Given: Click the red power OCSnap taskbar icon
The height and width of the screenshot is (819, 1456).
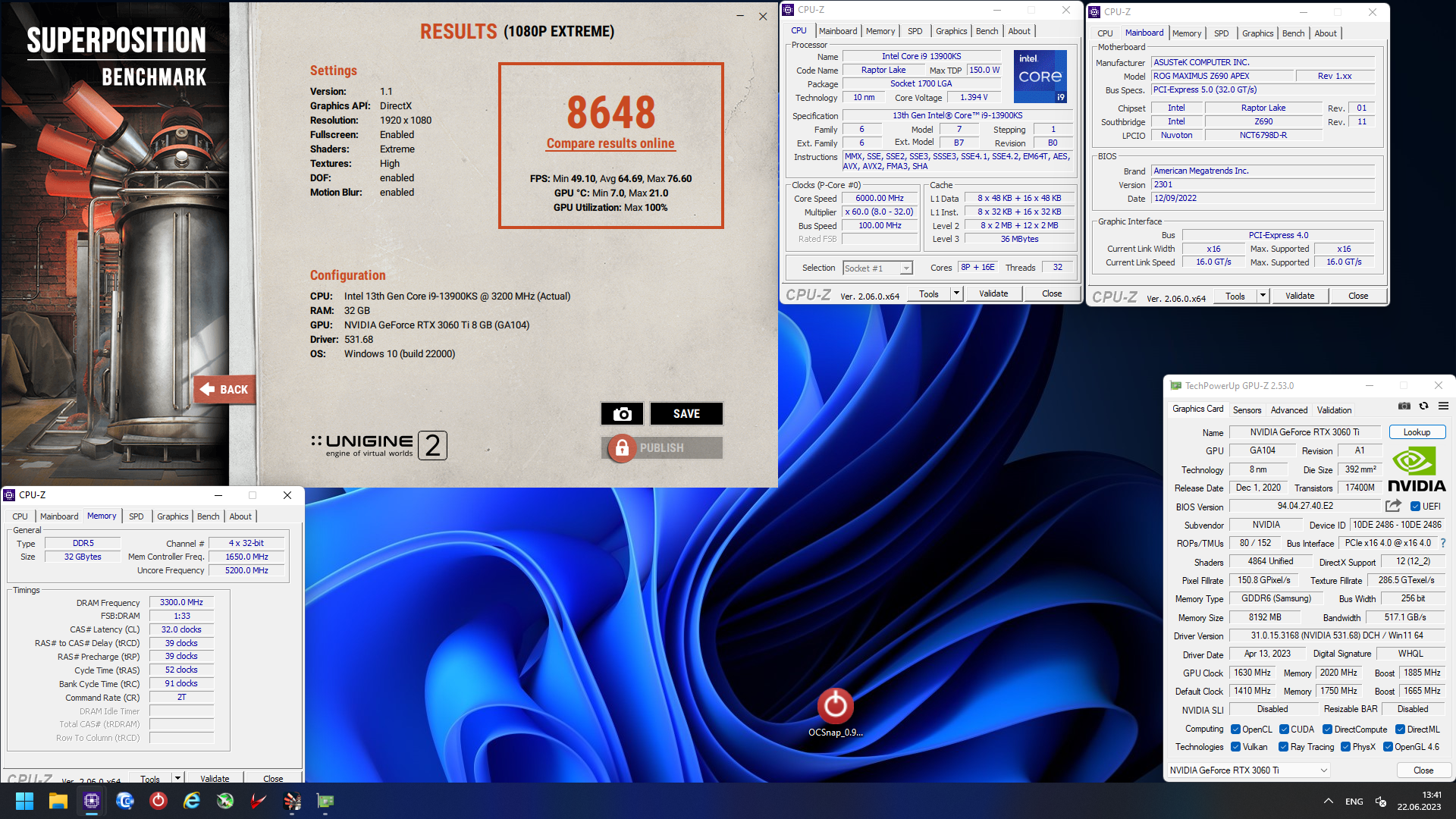Looking at the screenshot, I should [x=158, y=801].
